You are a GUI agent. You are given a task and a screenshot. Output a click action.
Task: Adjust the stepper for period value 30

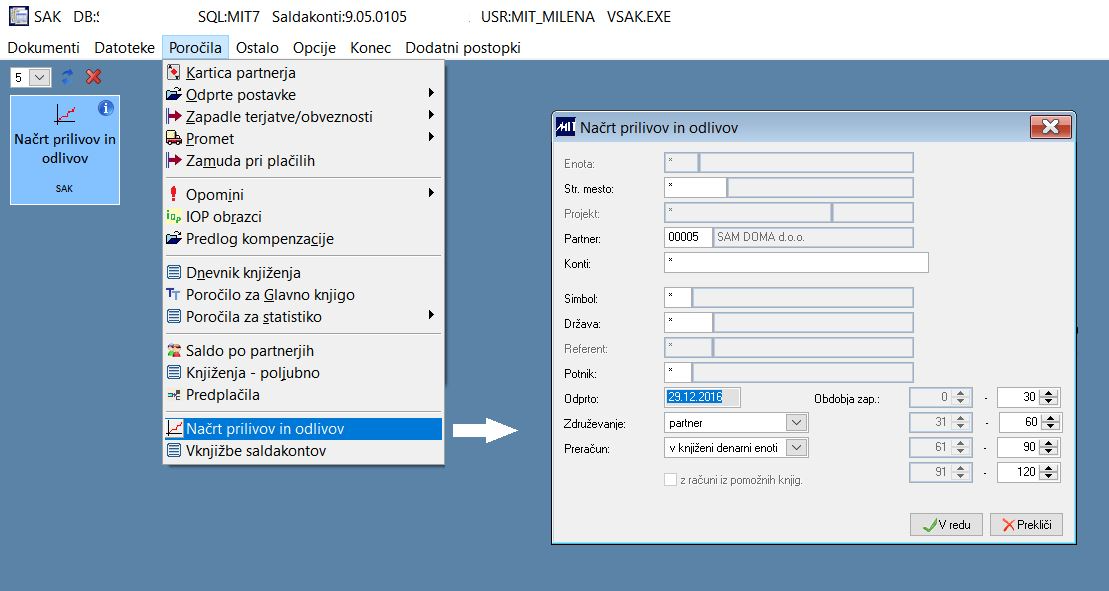point(1050,397)
